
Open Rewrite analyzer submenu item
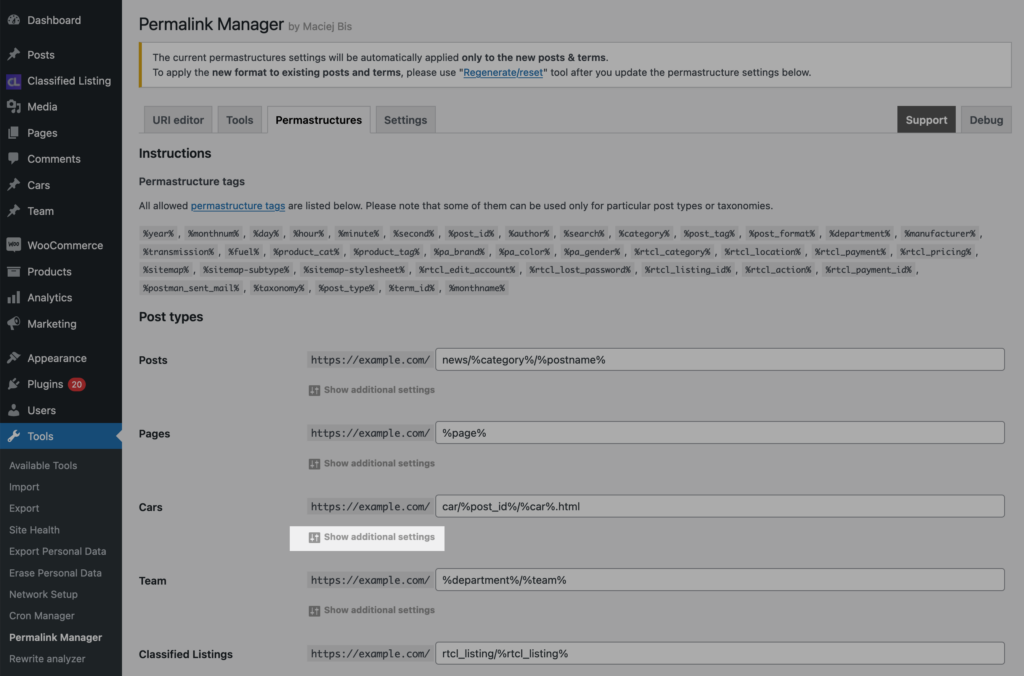47,659
